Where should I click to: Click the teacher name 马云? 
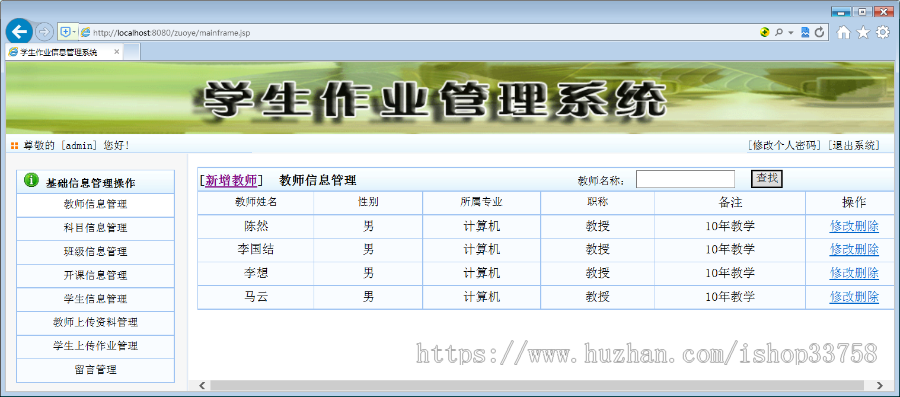coord(255,297)
